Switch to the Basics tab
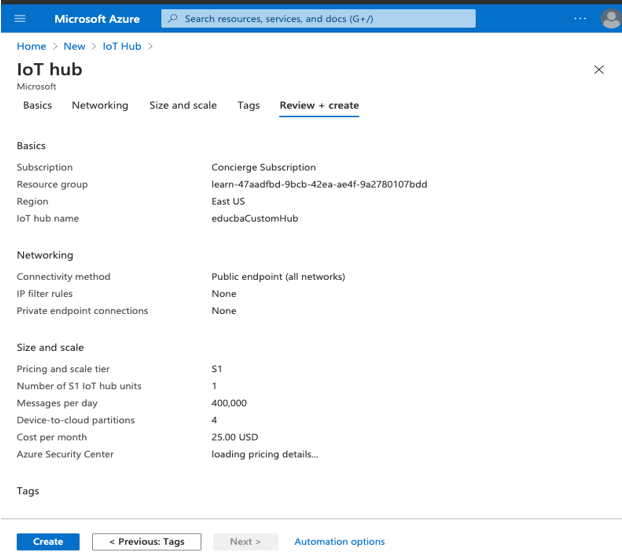The height and width of the screenshot is (558, 622). (x=37, y=105)
